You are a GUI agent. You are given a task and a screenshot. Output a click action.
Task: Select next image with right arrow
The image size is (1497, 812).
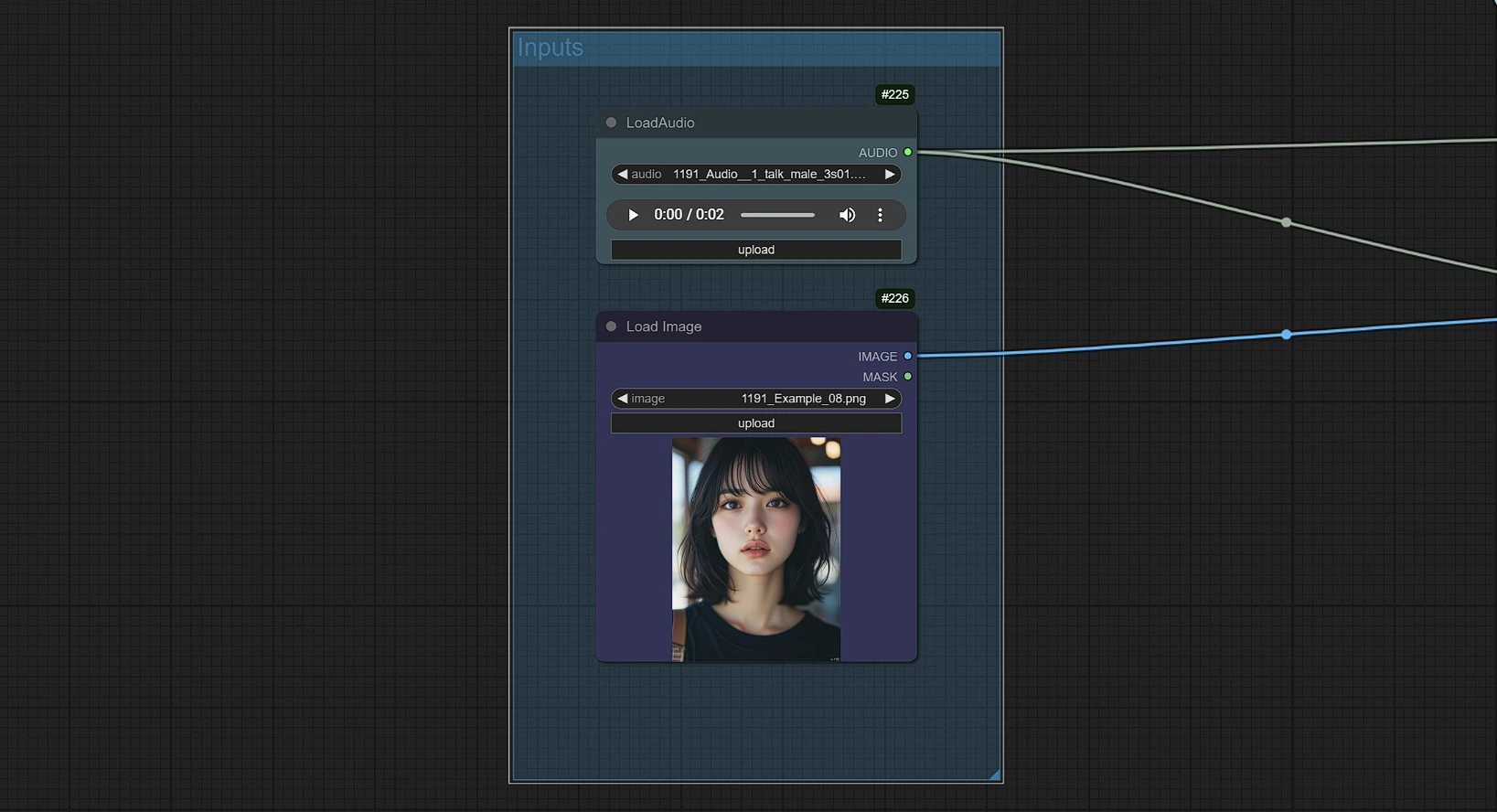pos(890,399)
